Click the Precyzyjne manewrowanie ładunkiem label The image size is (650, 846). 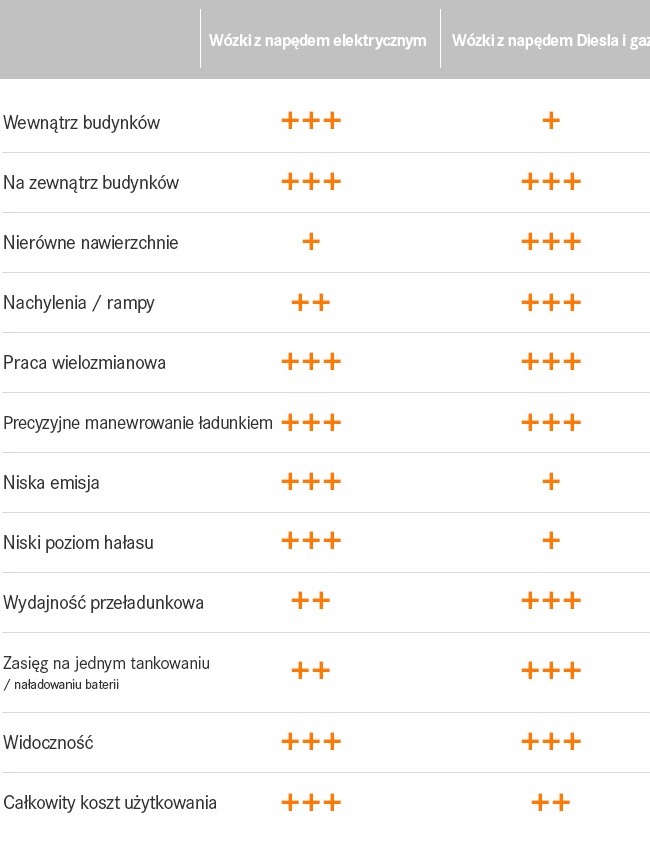coord(138,422)
